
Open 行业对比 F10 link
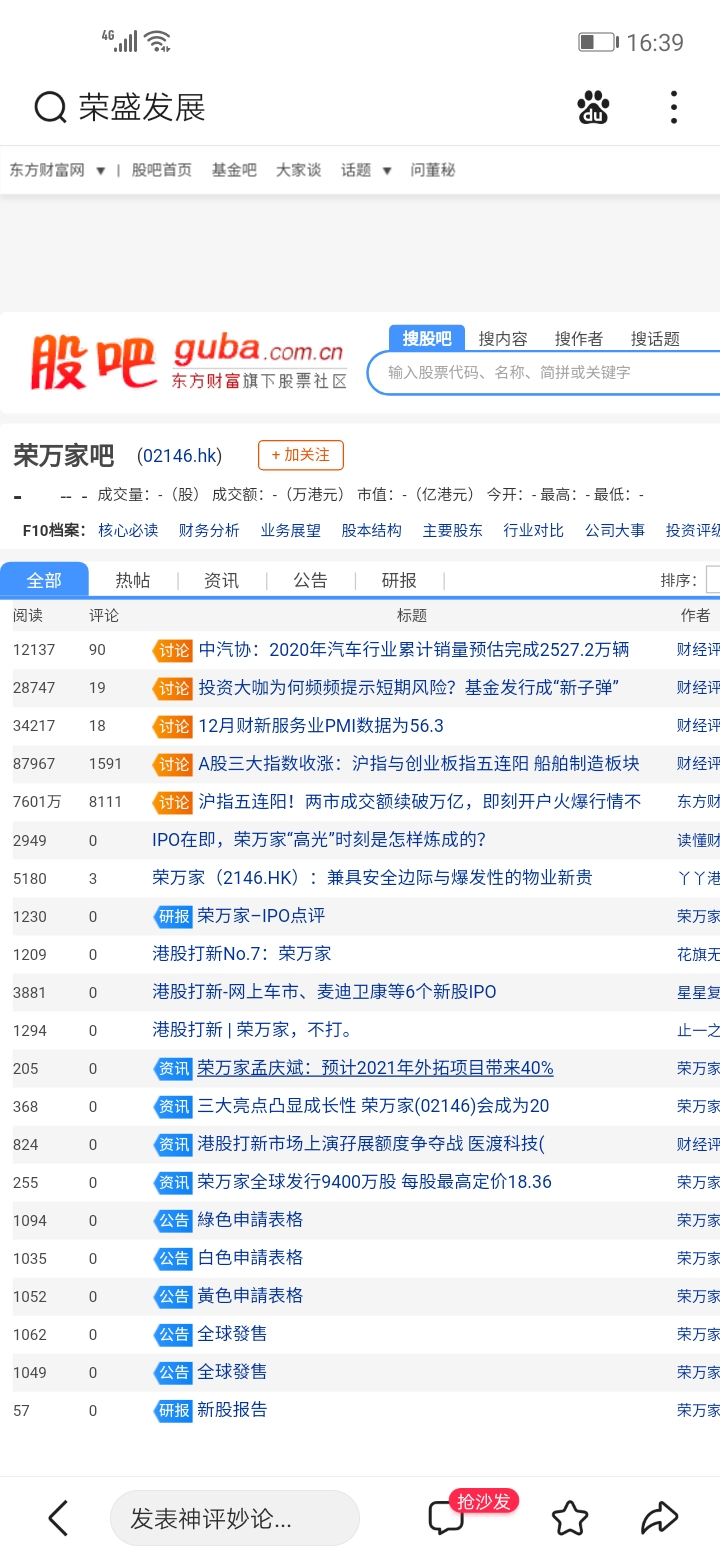pos(533,531)
